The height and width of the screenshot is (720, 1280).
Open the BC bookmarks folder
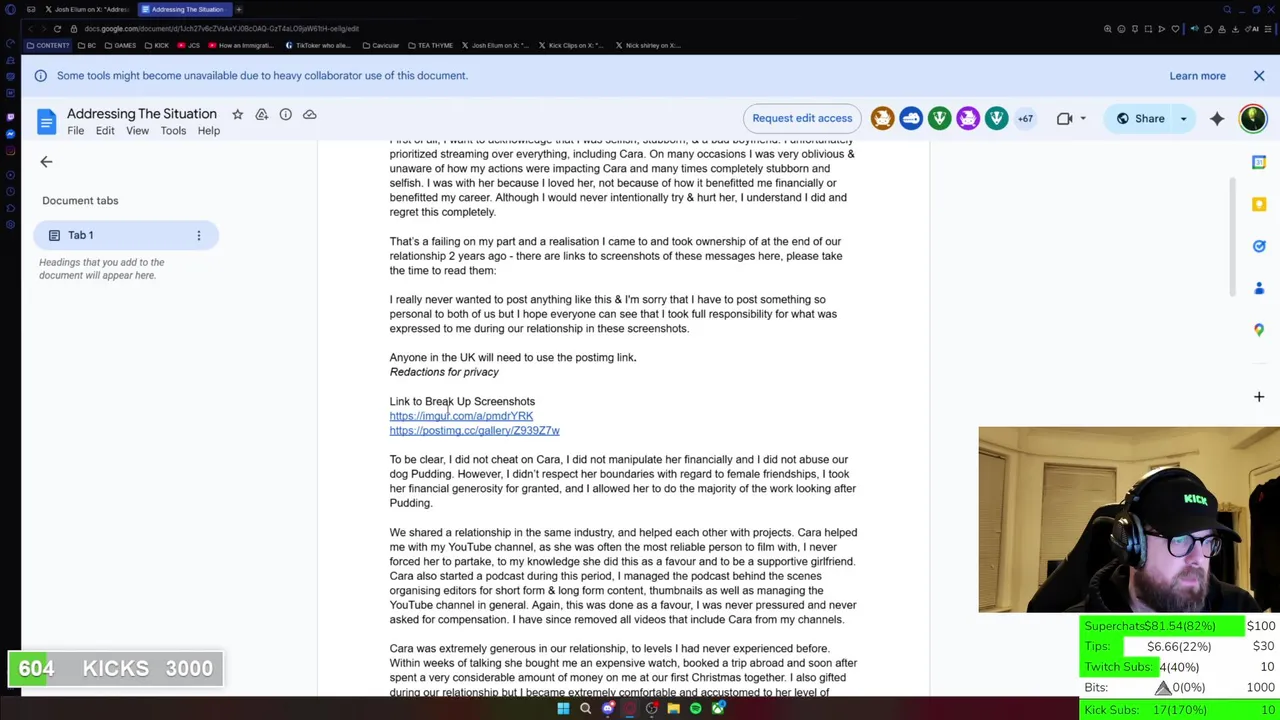coord(87,45)
